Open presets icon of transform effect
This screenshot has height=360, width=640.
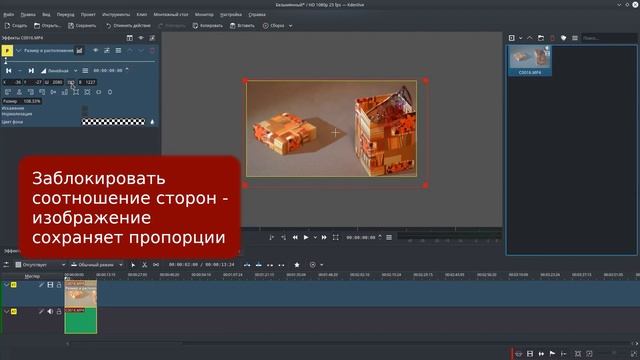point(107,51)
